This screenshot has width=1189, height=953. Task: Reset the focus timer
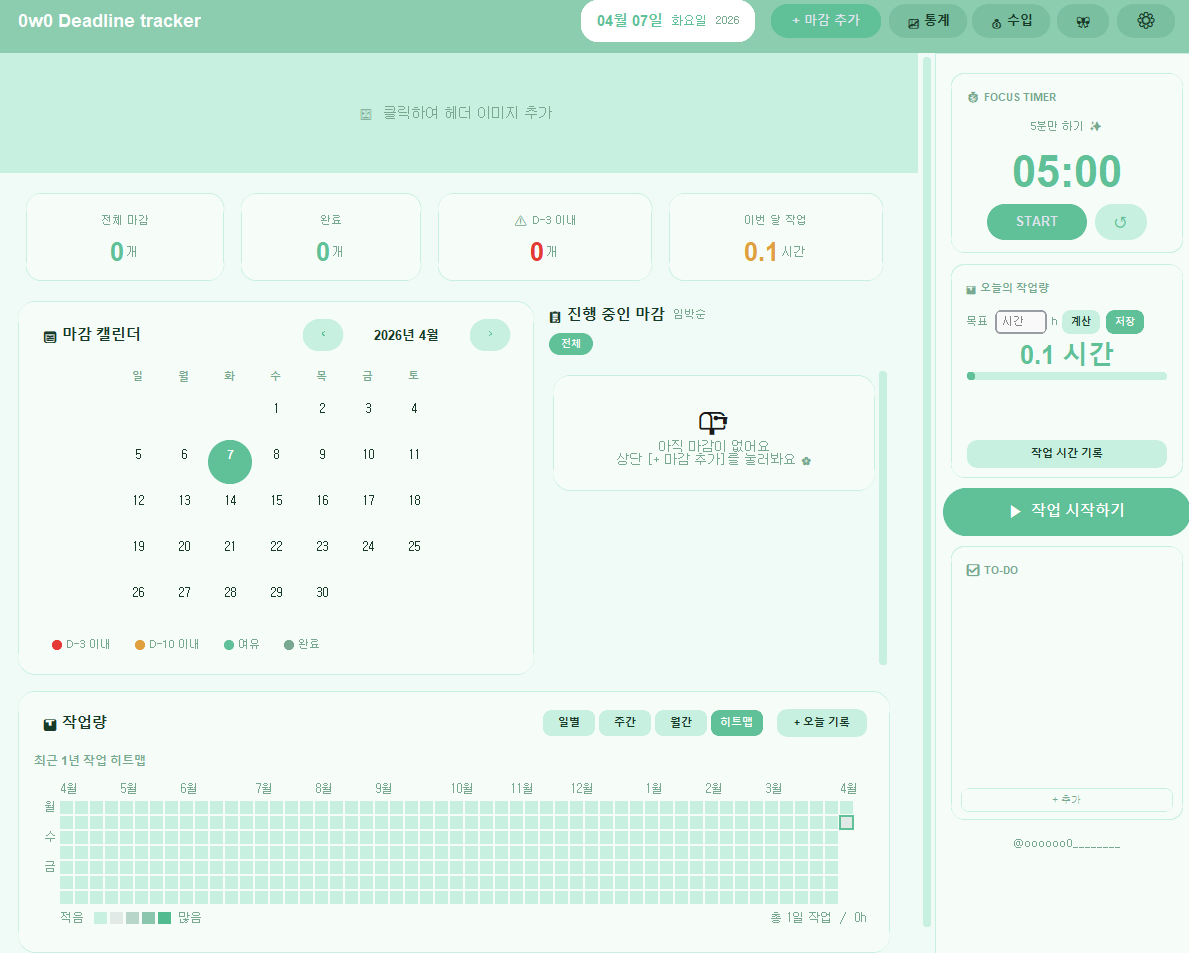(x=1121, y=221)
